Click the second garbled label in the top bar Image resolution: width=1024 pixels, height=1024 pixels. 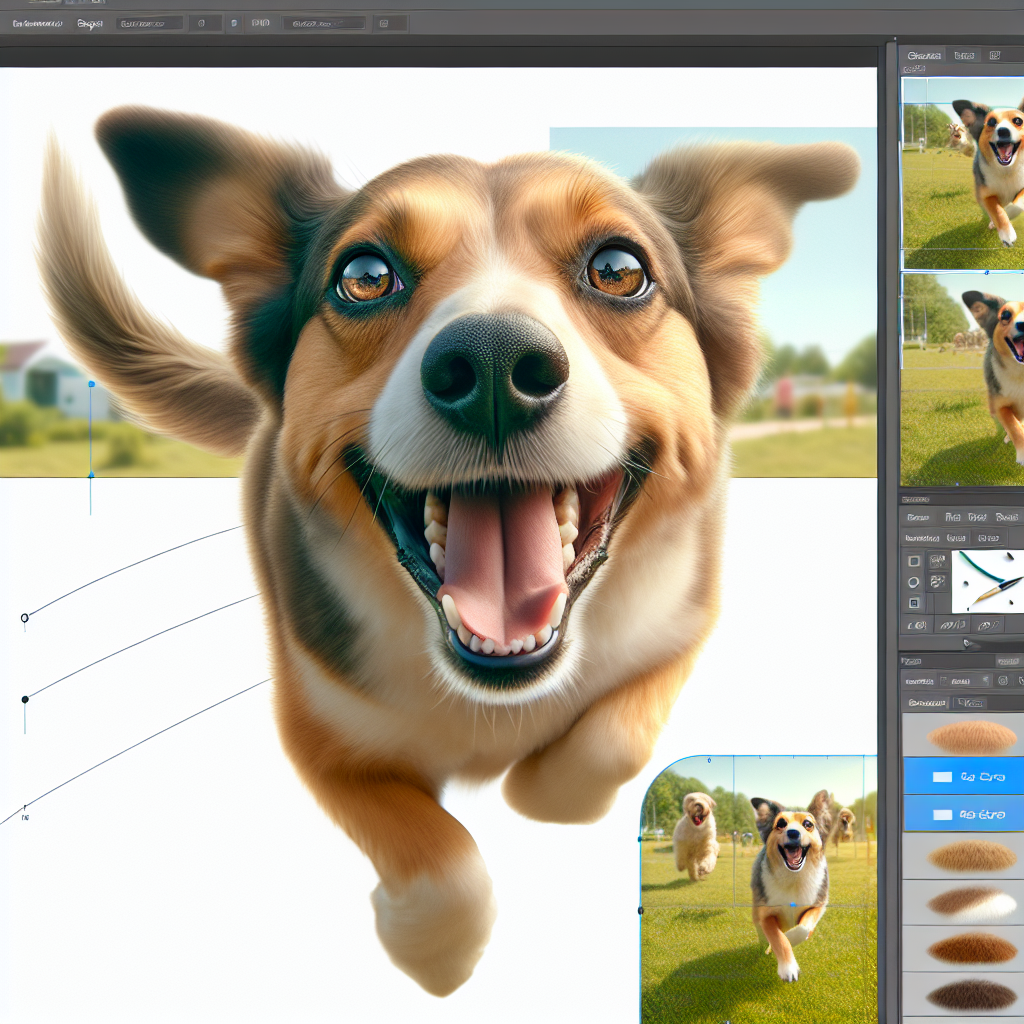(x=89, y=24)
